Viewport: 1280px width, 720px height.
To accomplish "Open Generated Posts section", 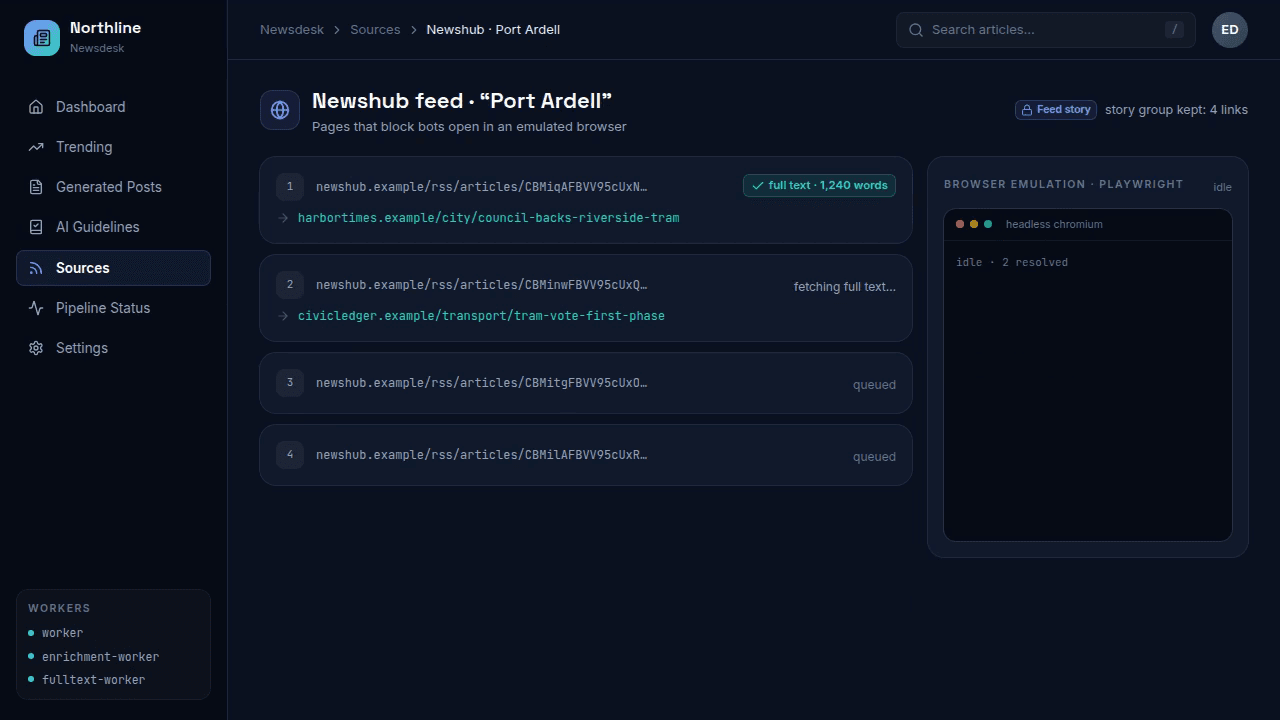I will (x=113, y=187).
